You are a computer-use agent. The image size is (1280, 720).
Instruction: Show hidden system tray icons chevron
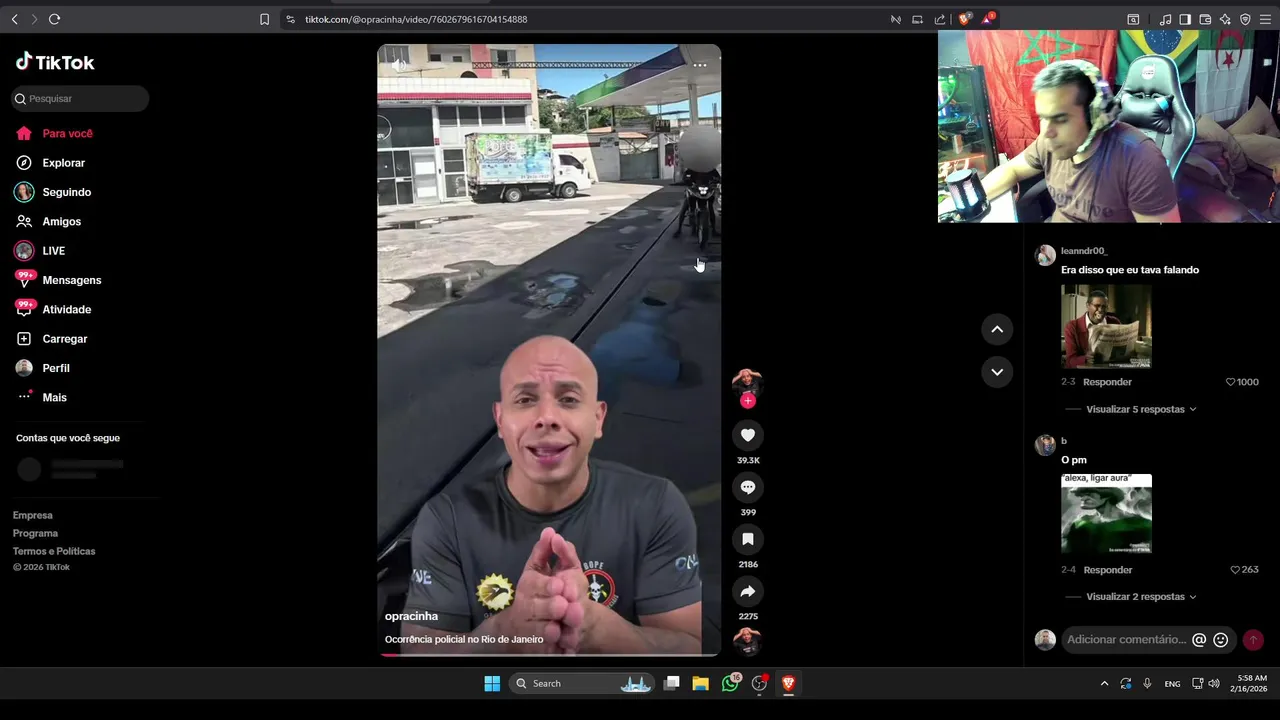pyautogui.click(x=1104, y=684)
